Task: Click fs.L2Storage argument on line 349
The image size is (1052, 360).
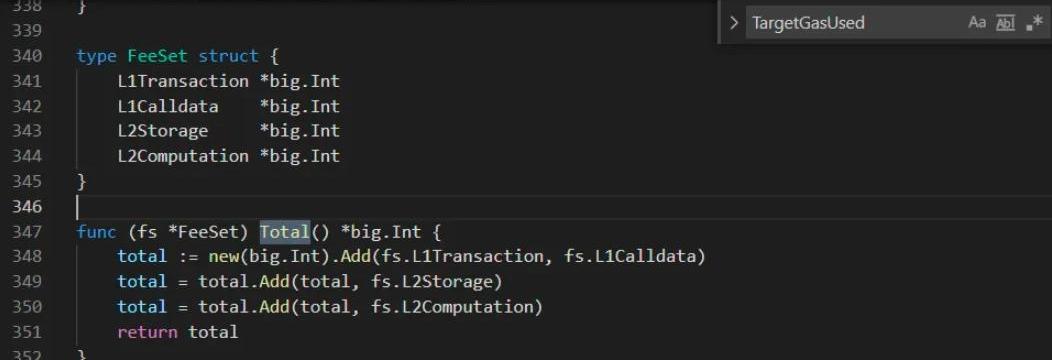Action: pos(431,282)
